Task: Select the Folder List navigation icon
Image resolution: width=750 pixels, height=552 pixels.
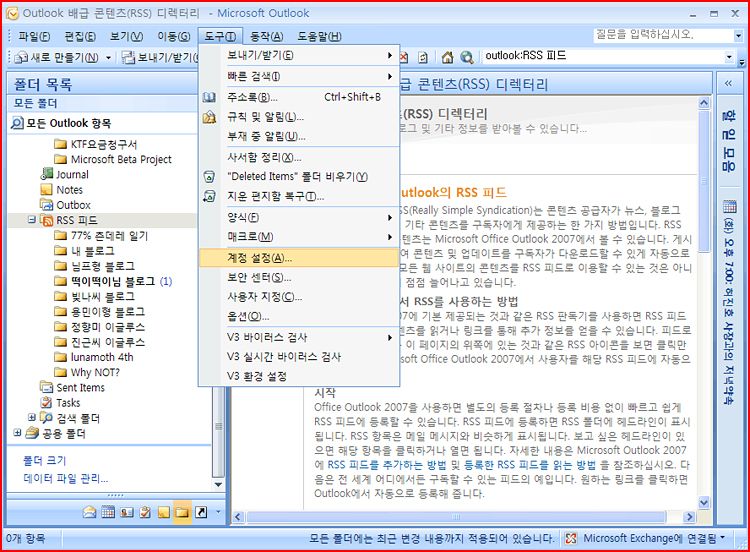Action: (182, 512)
